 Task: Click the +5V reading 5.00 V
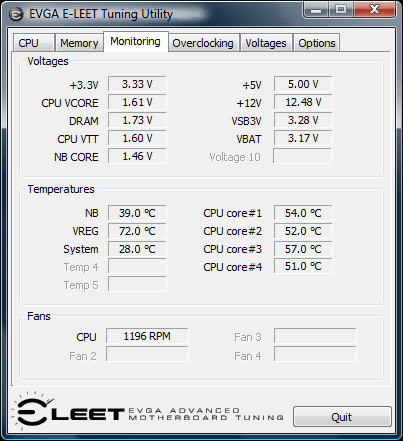tap(303, 84)
